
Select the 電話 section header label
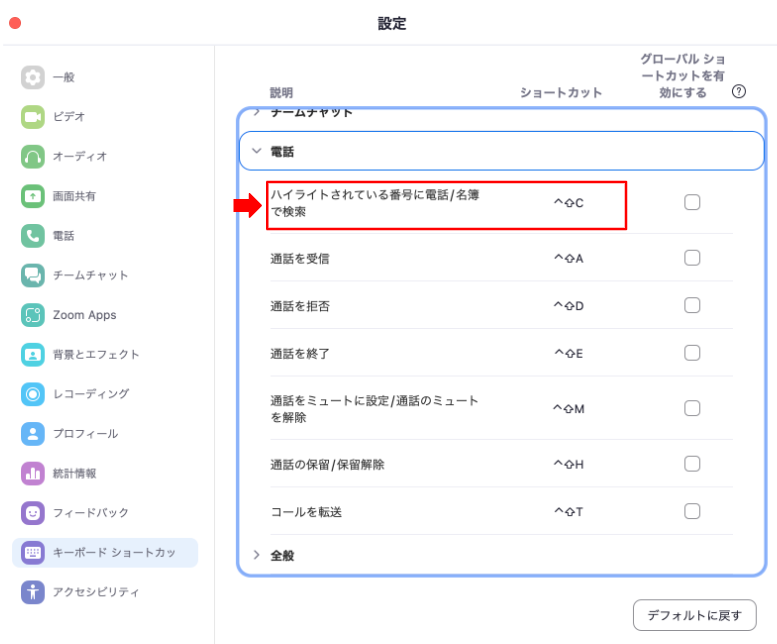click(x=282, y=152)
